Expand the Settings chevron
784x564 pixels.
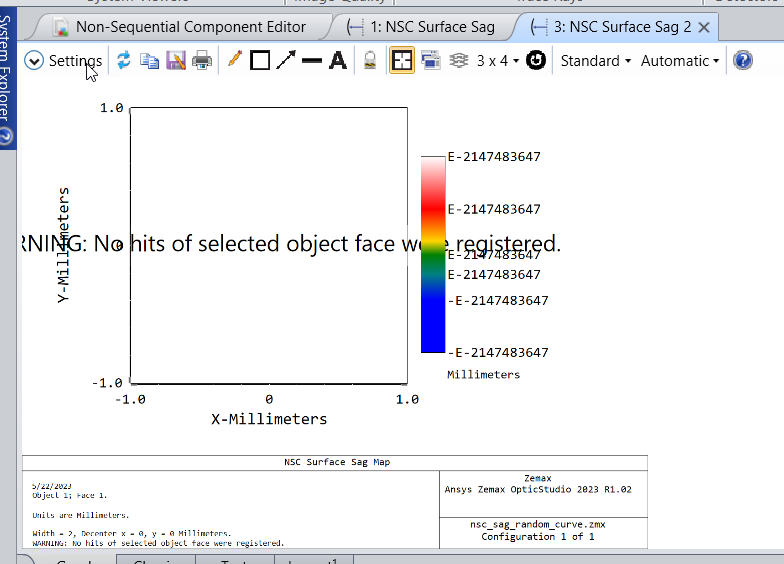(34, 61)
